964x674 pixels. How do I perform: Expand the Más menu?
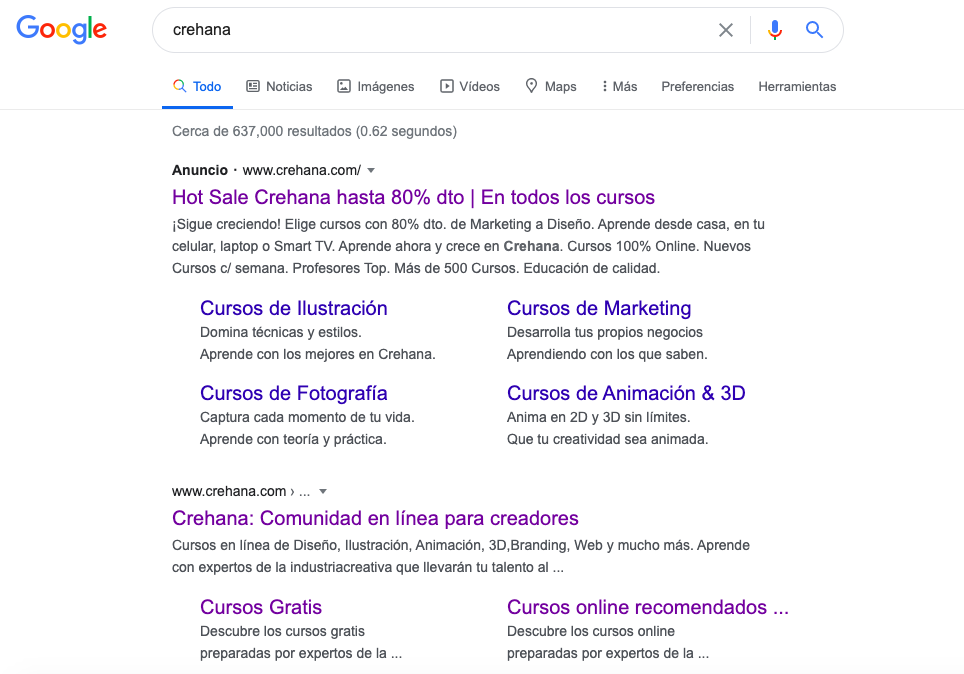619,87
